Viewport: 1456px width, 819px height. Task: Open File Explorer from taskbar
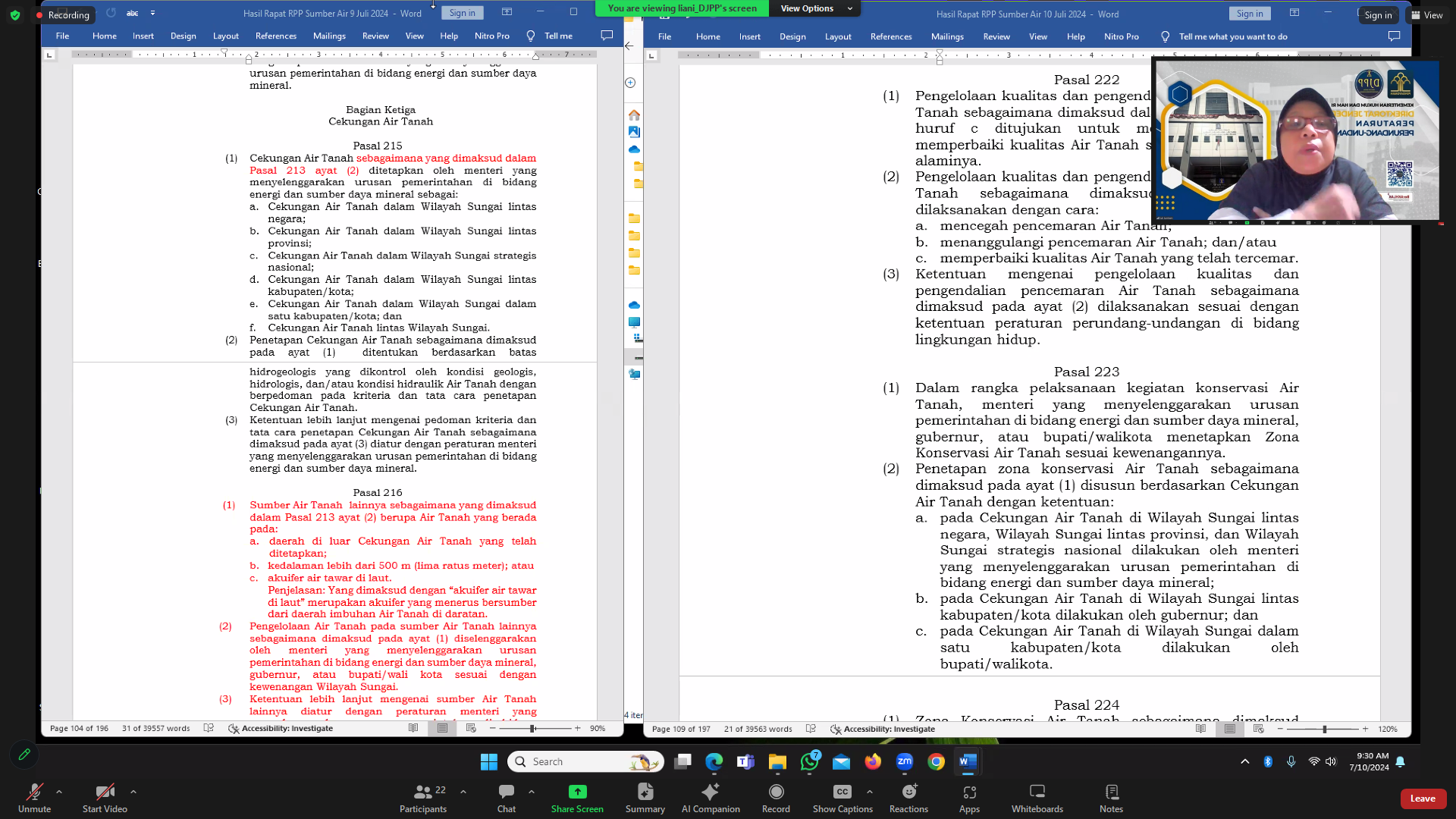[x=777, y=761]
